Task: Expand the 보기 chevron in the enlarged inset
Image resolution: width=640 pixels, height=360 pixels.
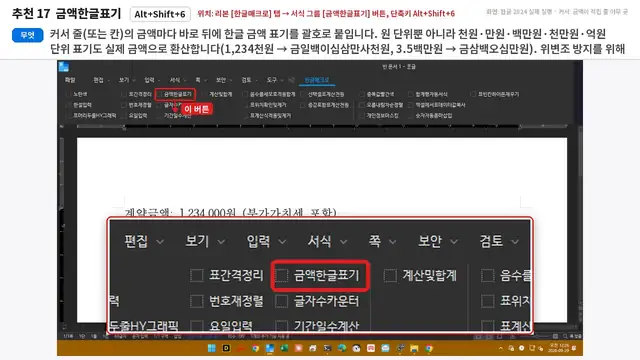Action: click(x=221, y=242)
